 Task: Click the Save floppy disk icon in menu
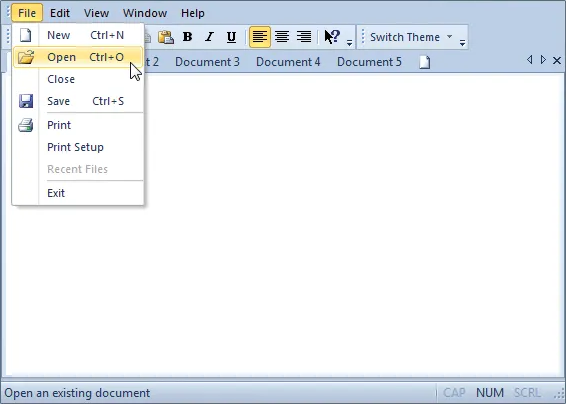(x=26, y=101)
